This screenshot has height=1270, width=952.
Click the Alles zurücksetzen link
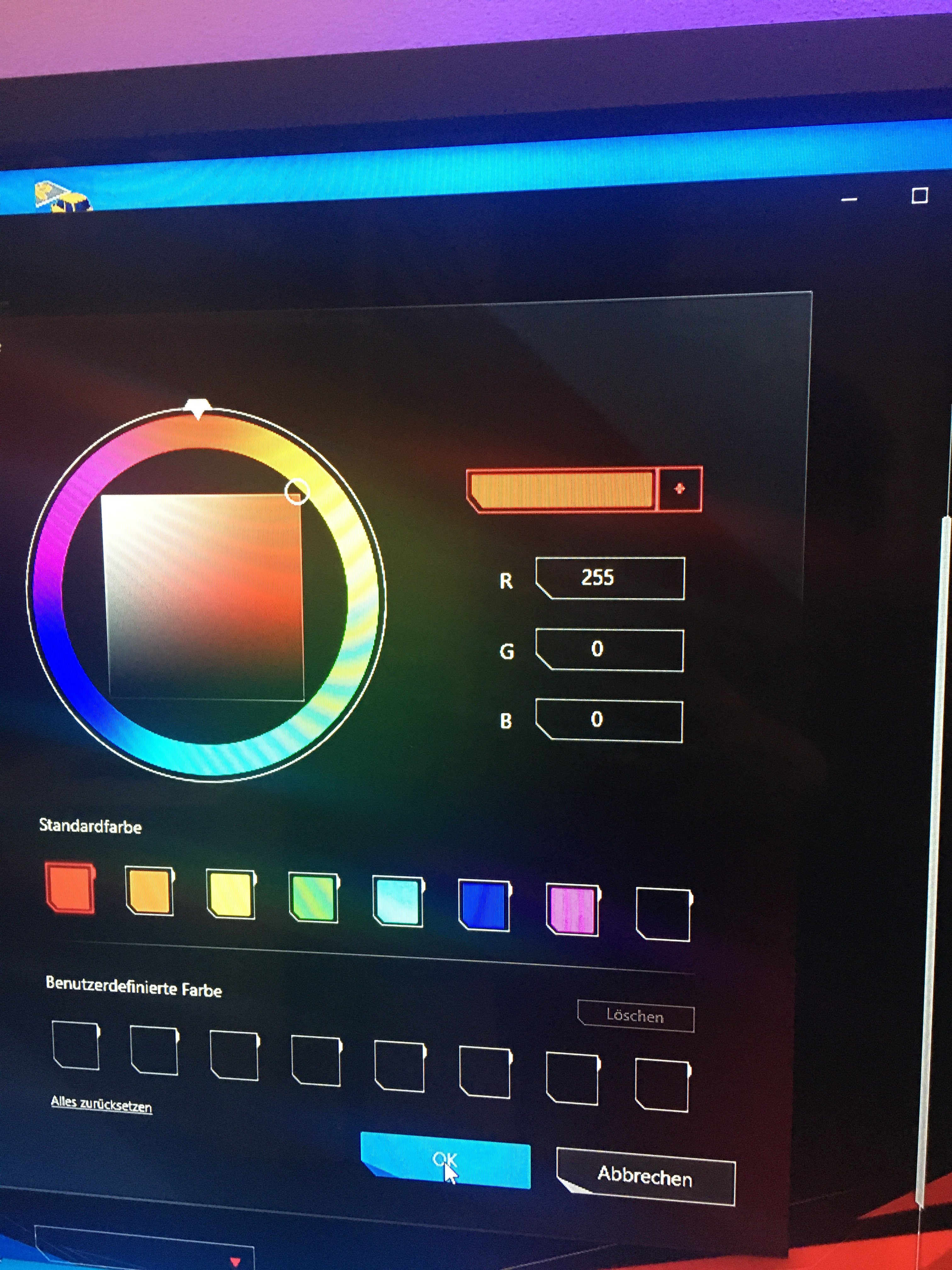point(102,1103)
